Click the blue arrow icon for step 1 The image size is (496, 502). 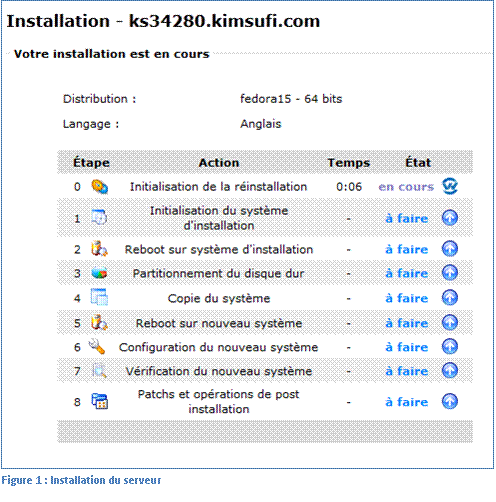[x=450, y=218]
